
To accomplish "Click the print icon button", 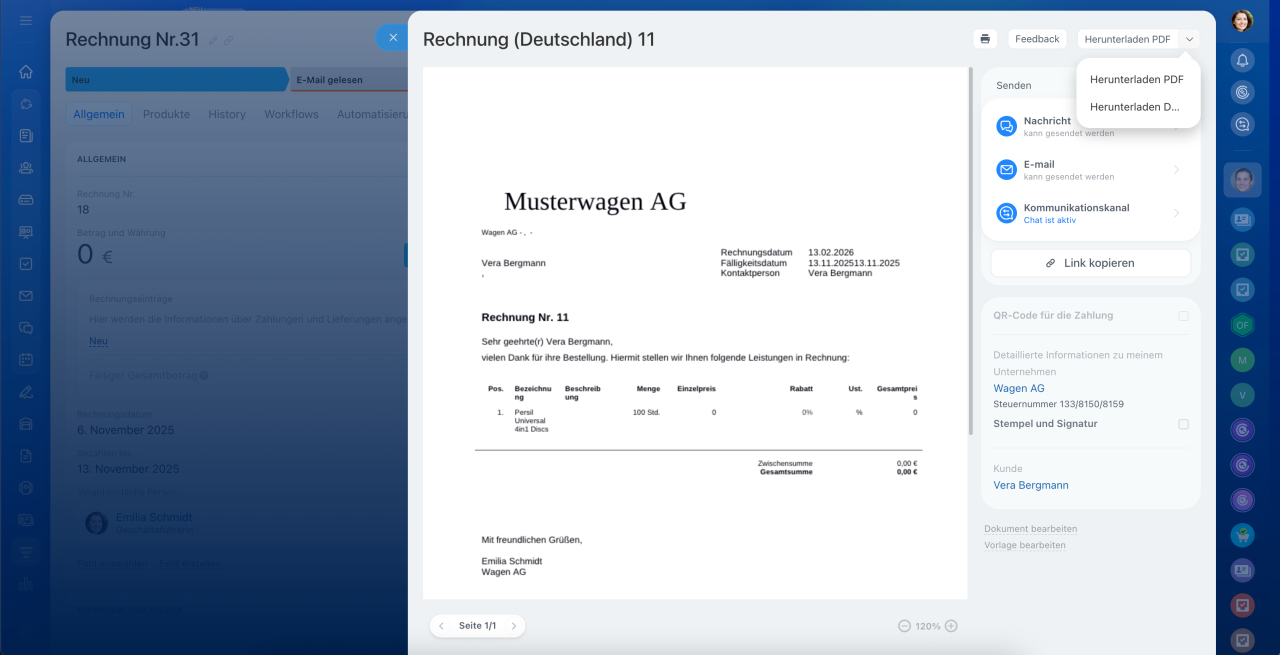I will [x=985, y=39].
